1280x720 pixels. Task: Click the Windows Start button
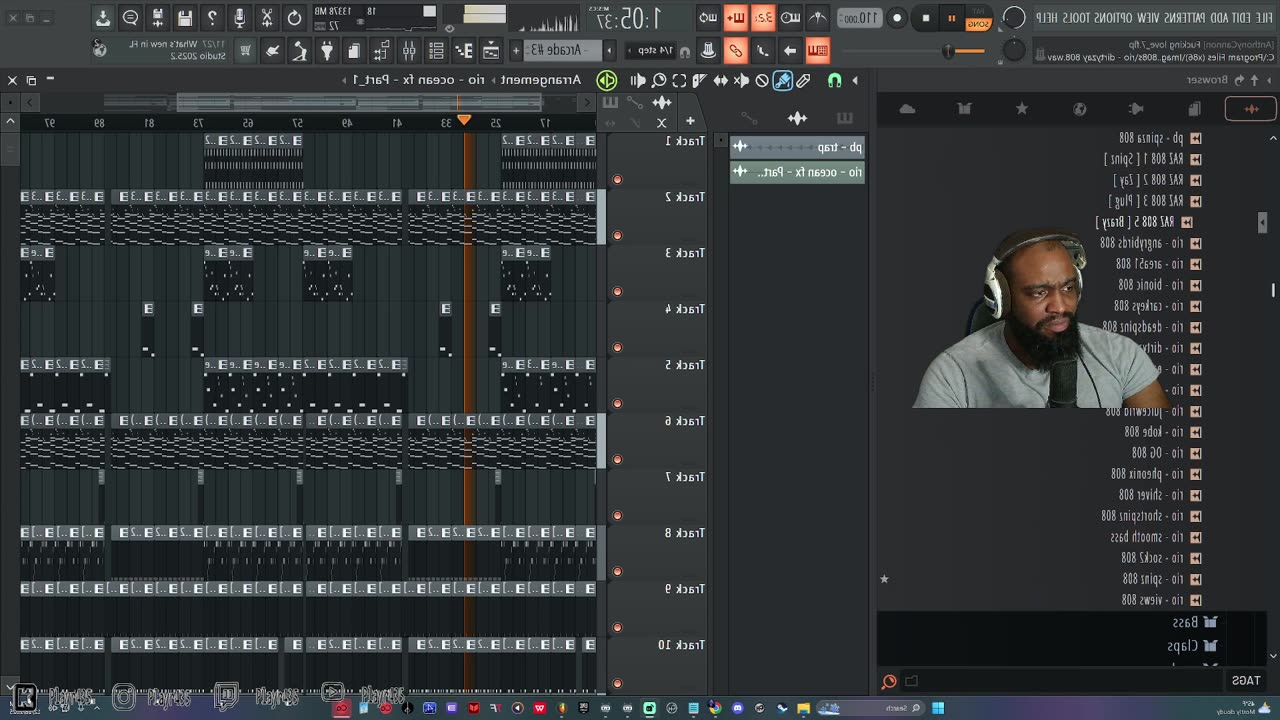(x=938, y=708)
